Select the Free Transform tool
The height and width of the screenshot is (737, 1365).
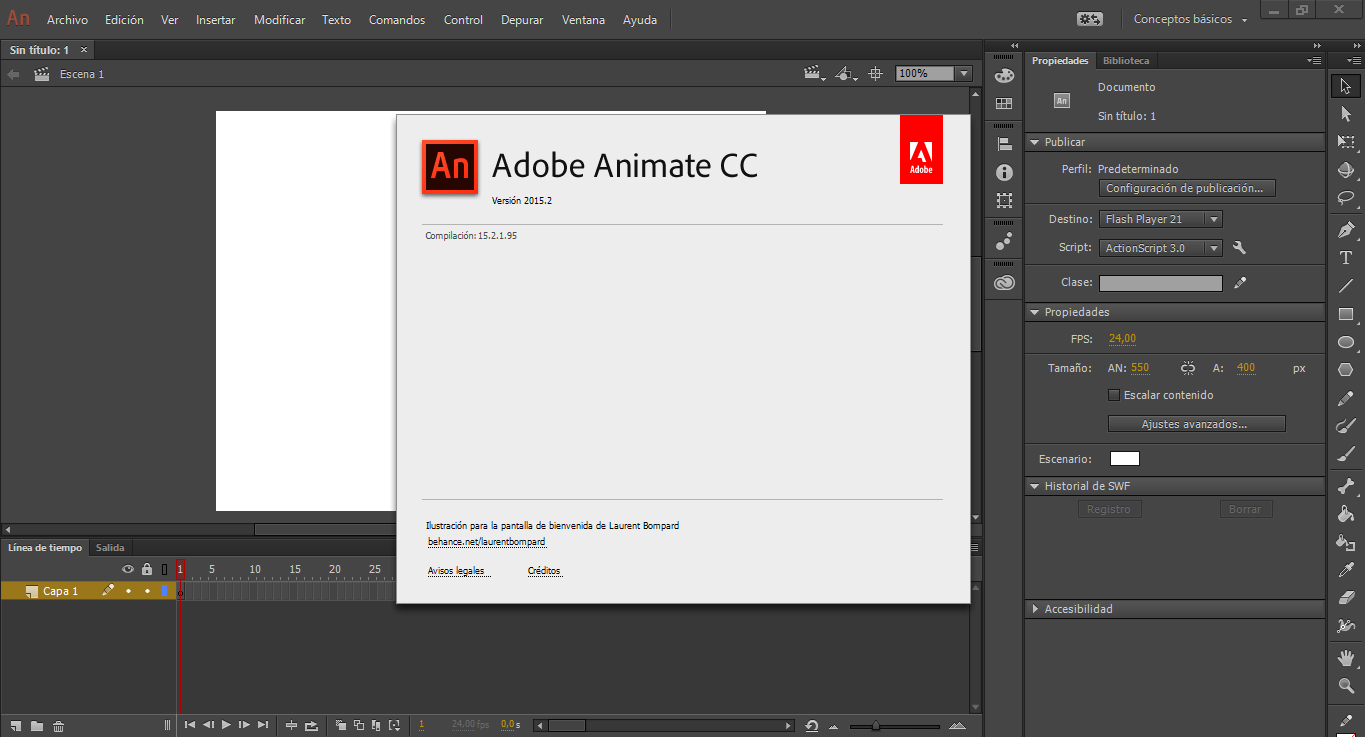(1346, 142)
